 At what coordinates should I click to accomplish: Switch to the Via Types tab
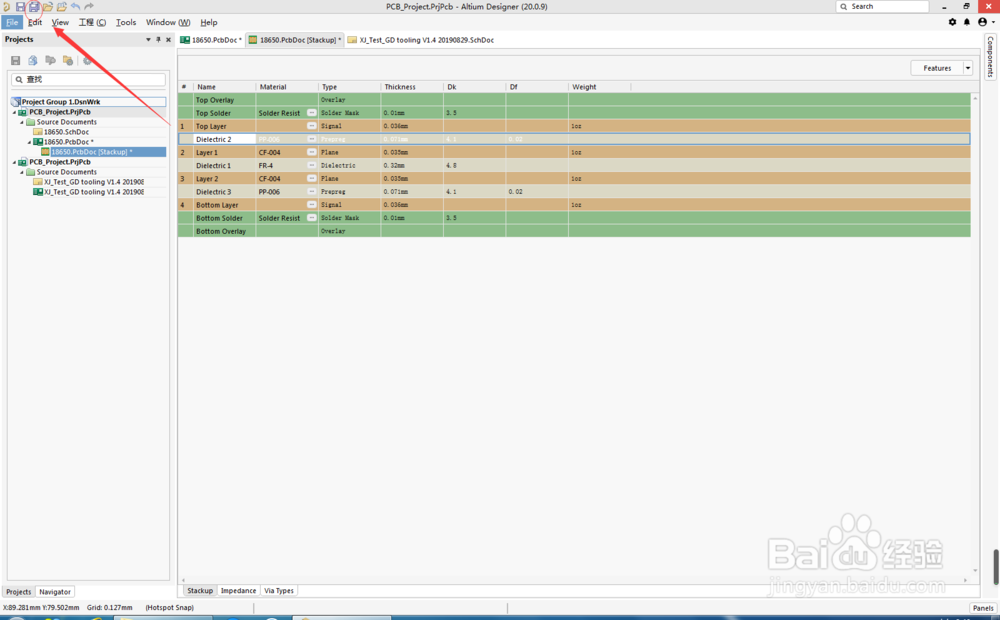[x=279, y=591]
